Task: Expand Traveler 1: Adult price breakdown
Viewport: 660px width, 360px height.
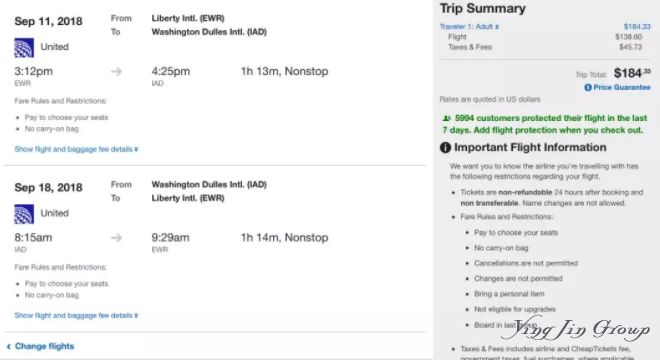Action: click(x=469, y=27)
